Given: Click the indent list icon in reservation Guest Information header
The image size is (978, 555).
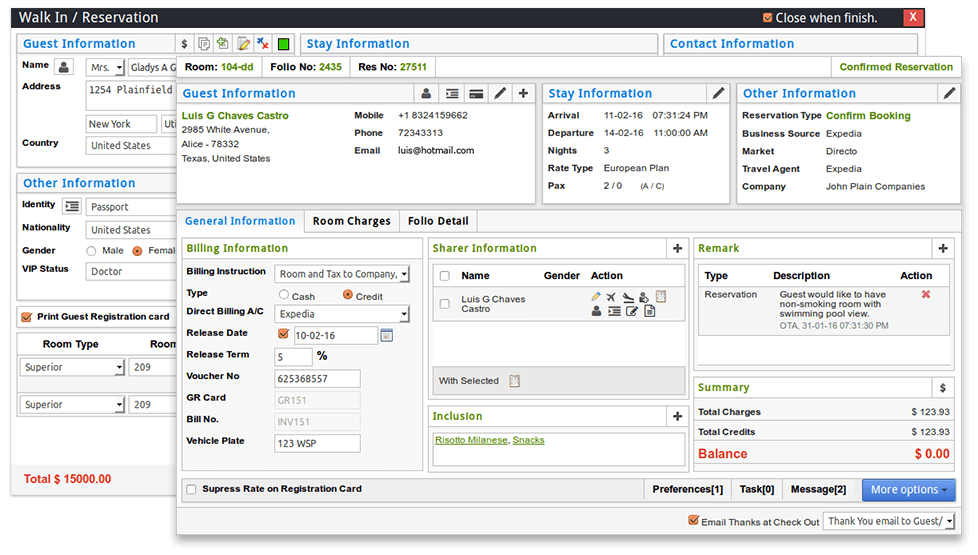Looking at the screenshot, I should click(452, 94).
